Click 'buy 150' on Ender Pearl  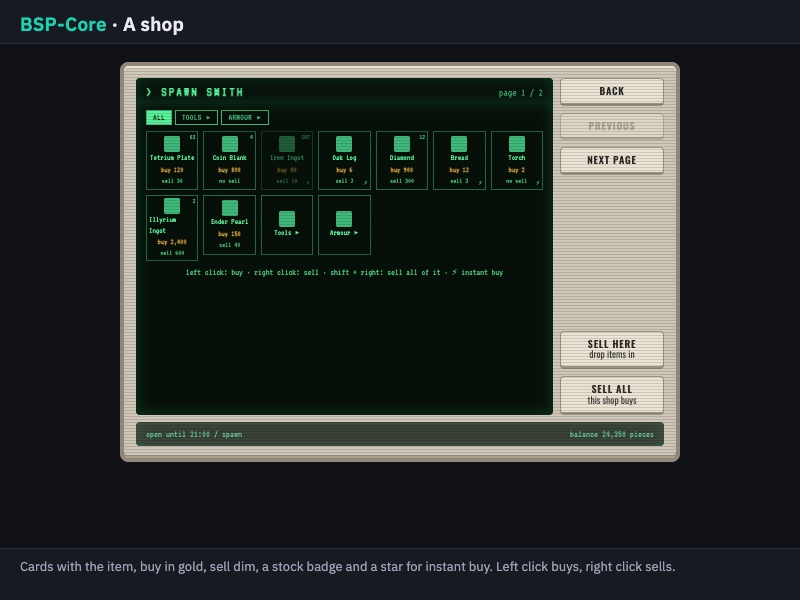229,234
